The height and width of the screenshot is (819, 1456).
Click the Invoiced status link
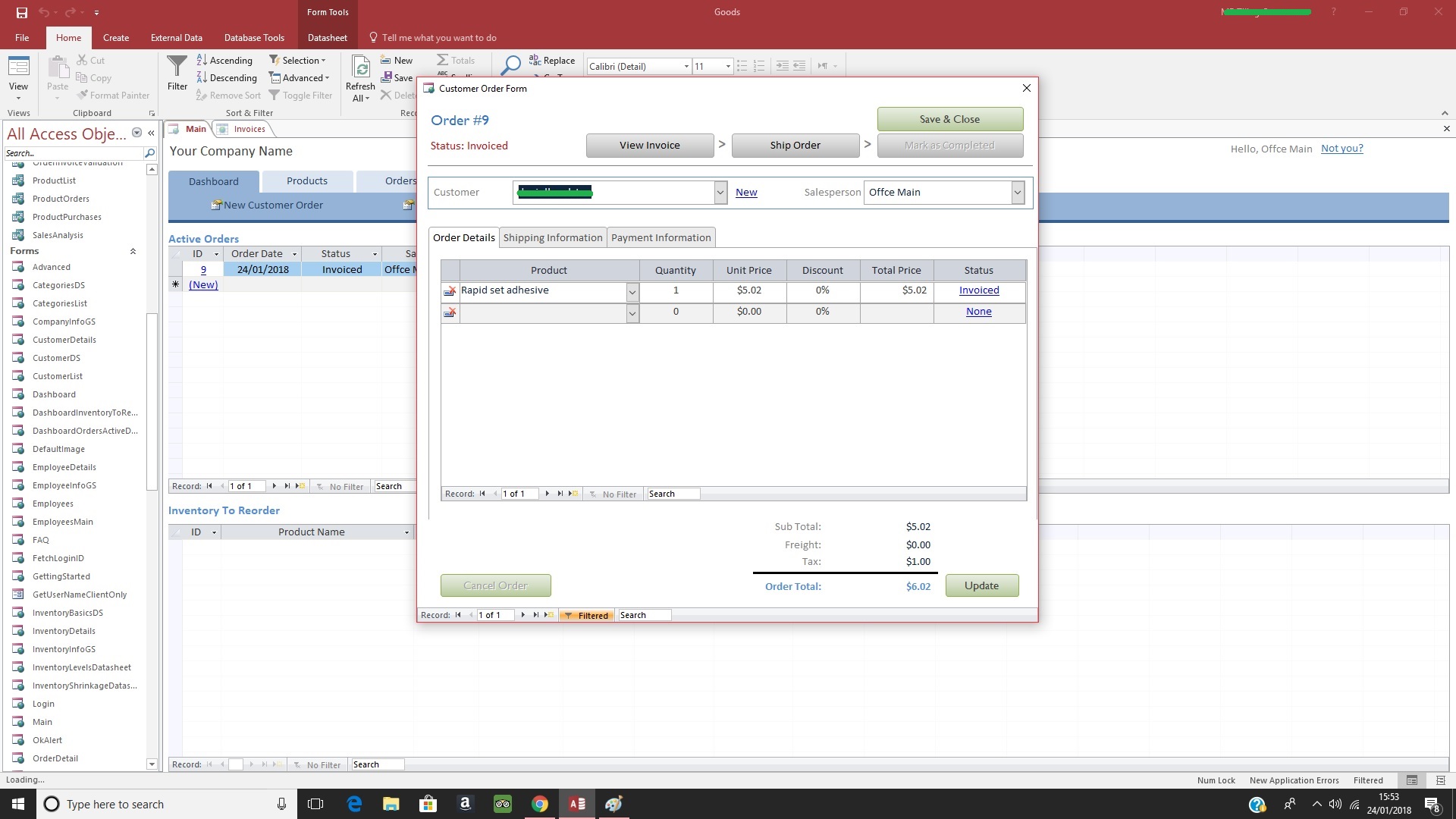point(978,290)
